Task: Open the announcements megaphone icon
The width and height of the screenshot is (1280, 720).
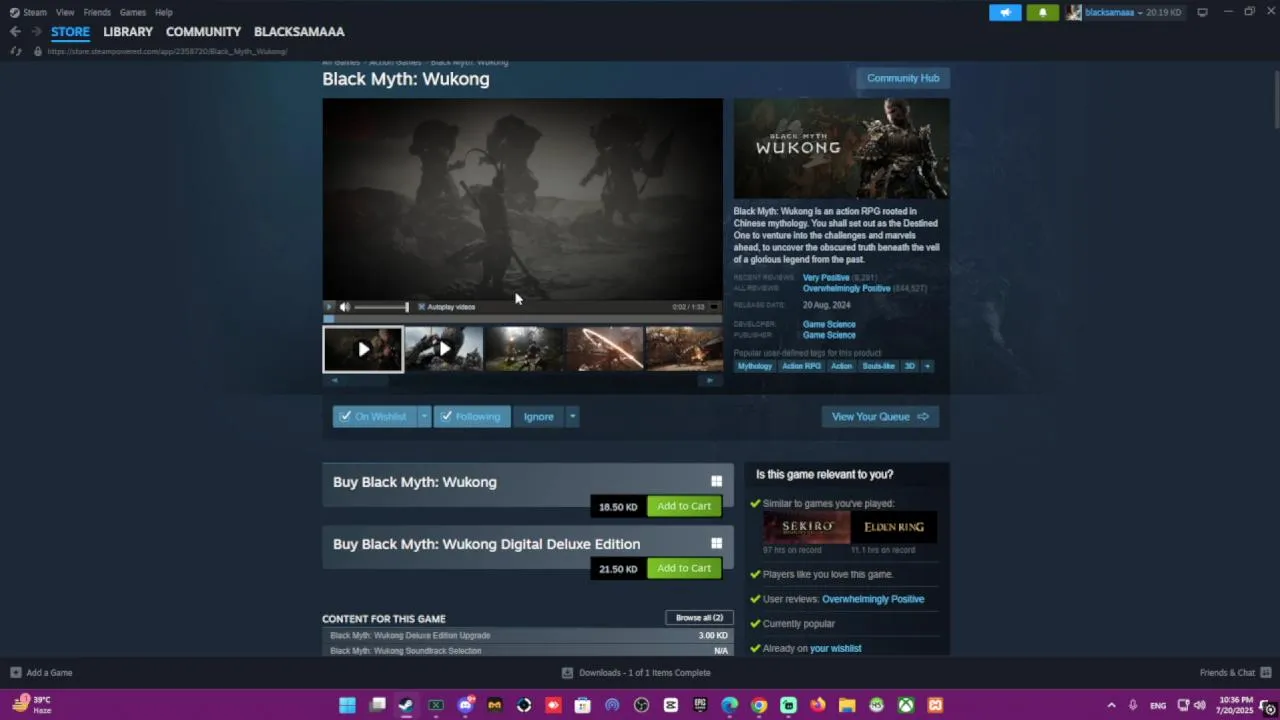Action: pyautogui.click(x=1005, y=12)
